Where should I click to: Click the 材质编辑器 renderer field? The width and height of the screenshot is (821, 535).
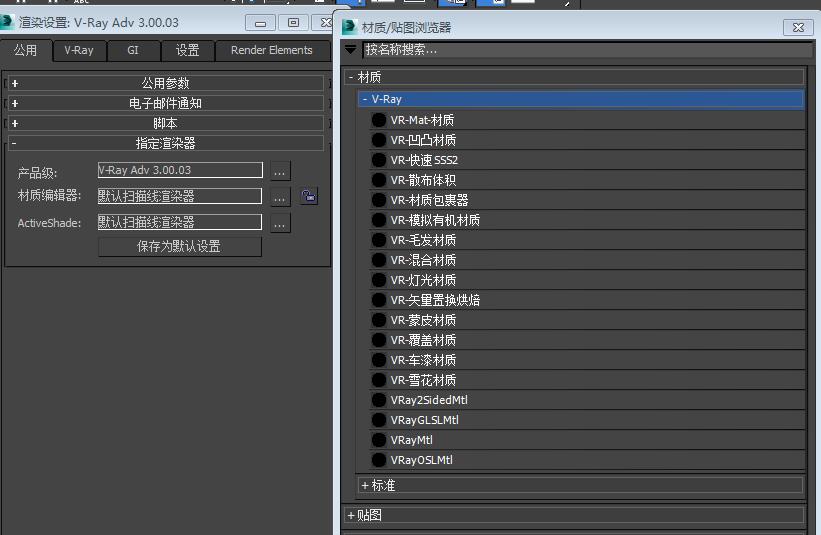(180, 196)
